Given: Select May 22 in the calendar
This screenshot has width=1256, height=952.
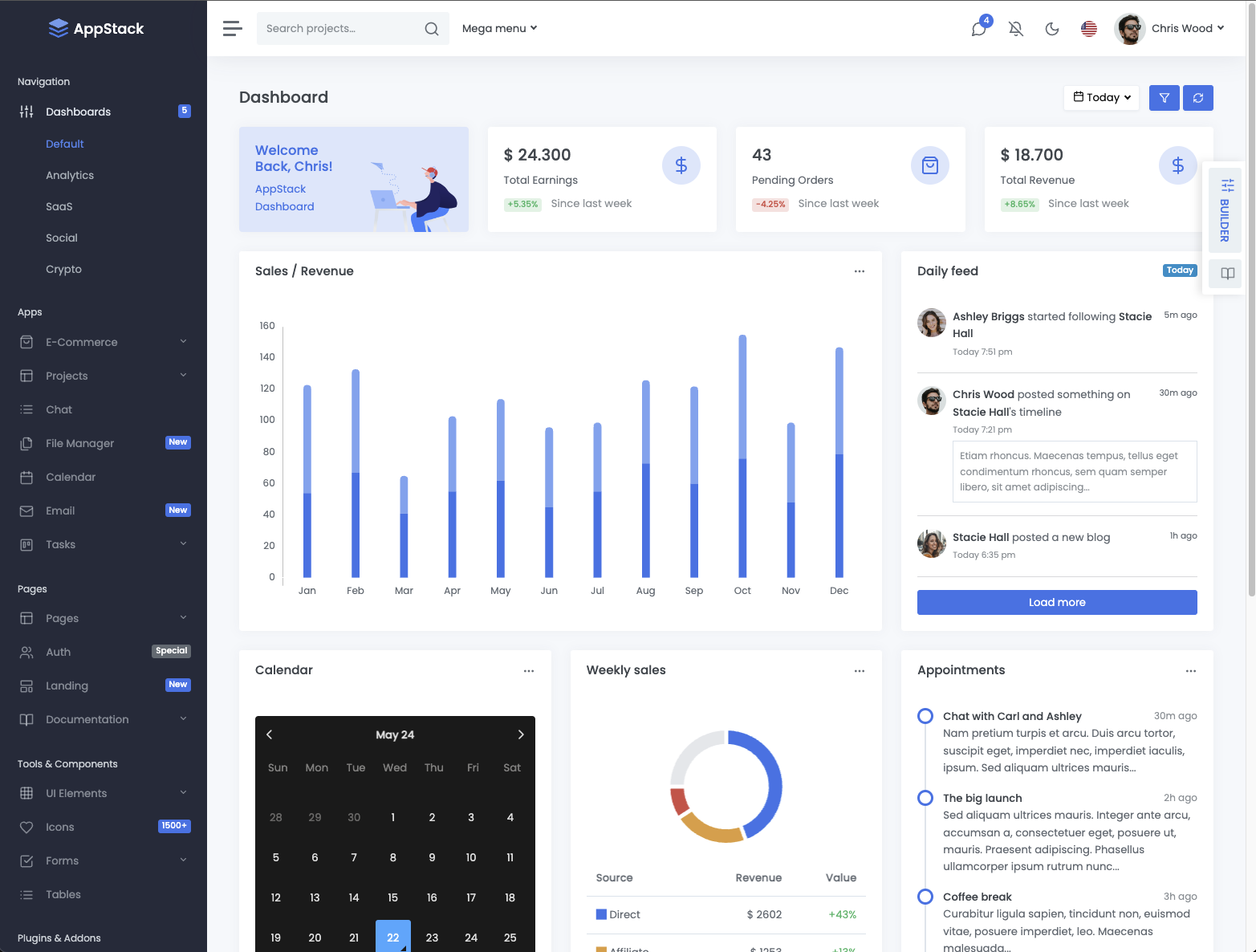Looking at the screenshot, I should pos(393,937).
